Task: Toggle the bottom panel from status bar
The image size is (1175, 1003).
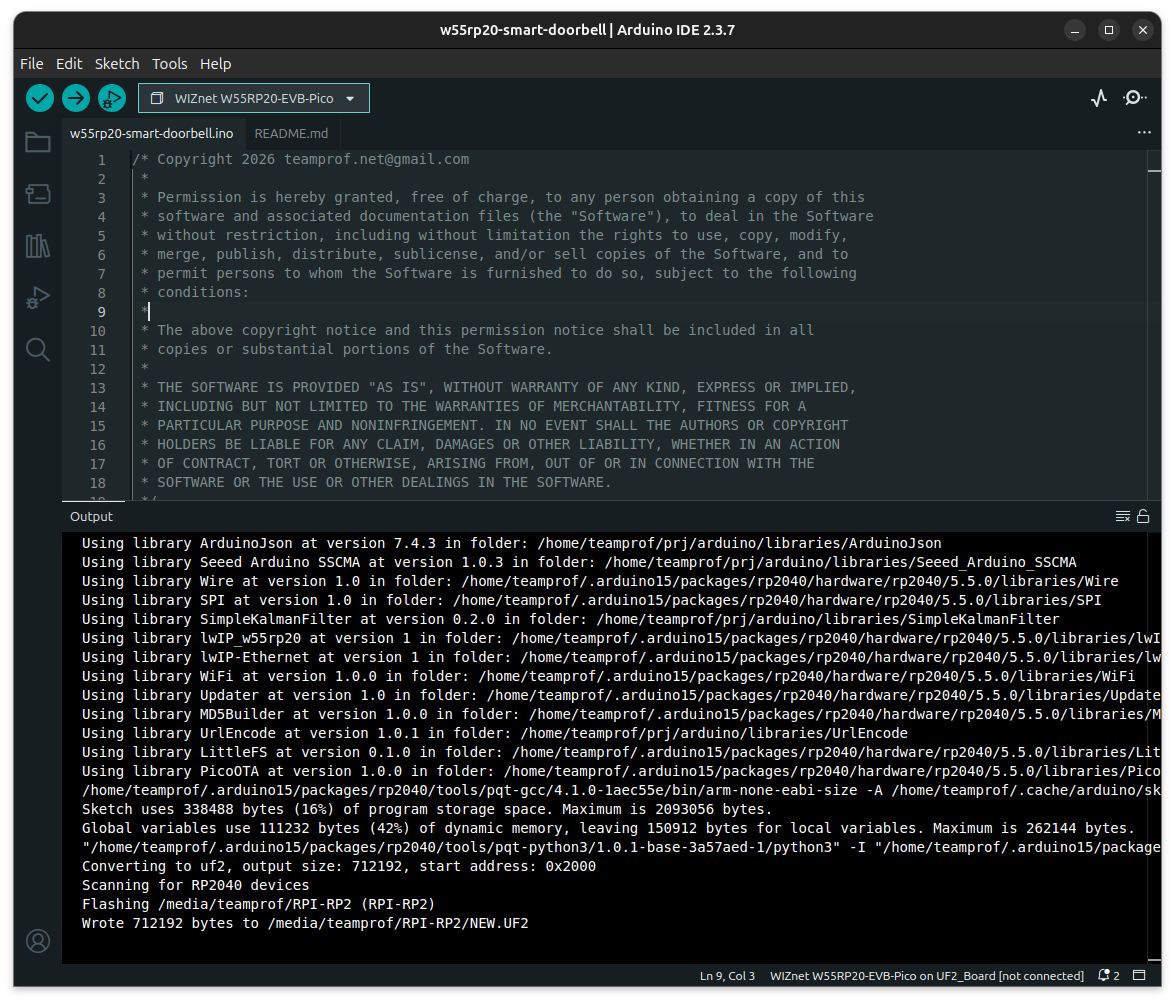Action: click(x=1139, y=975)
